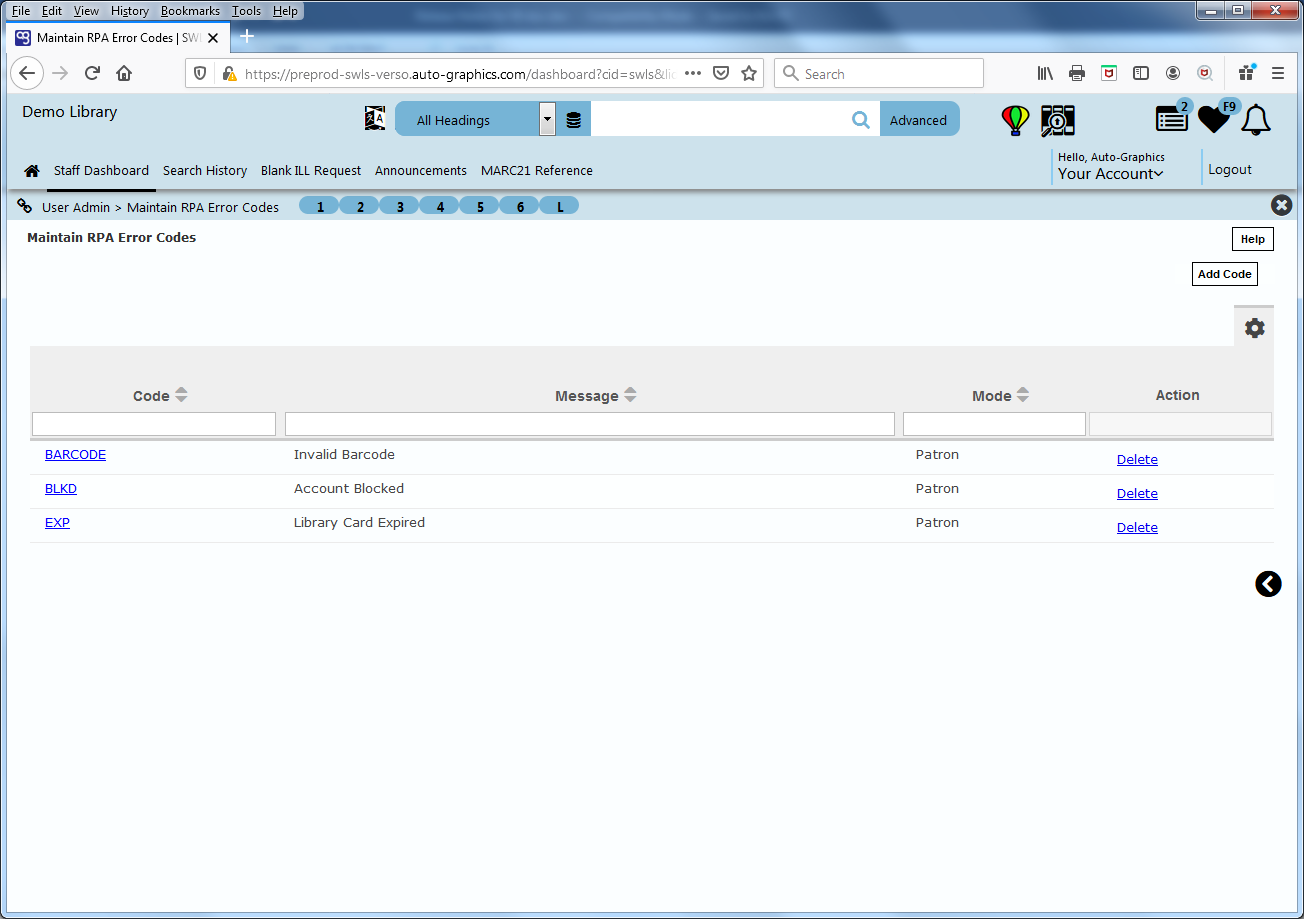
Task: Delete the Library Card Expired row
Action: (x=1137, y=528)
